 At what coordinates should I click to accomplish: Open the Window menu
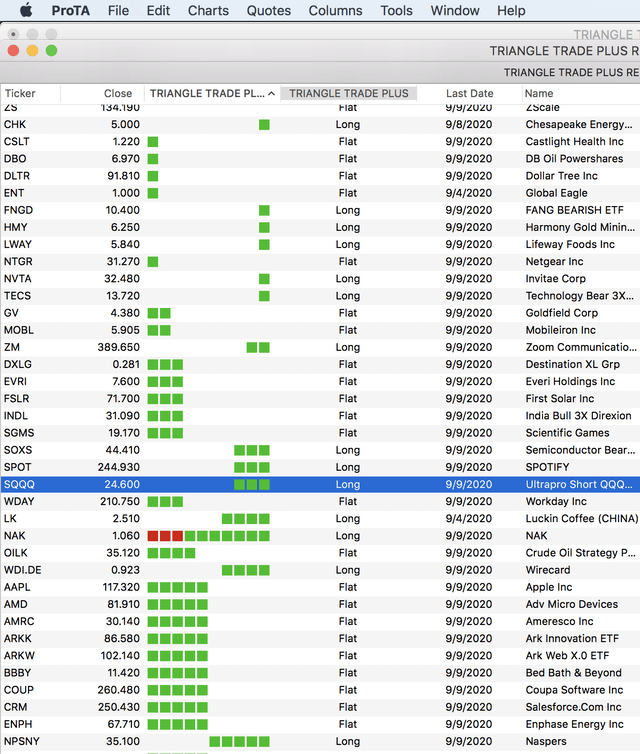point(455,11)
